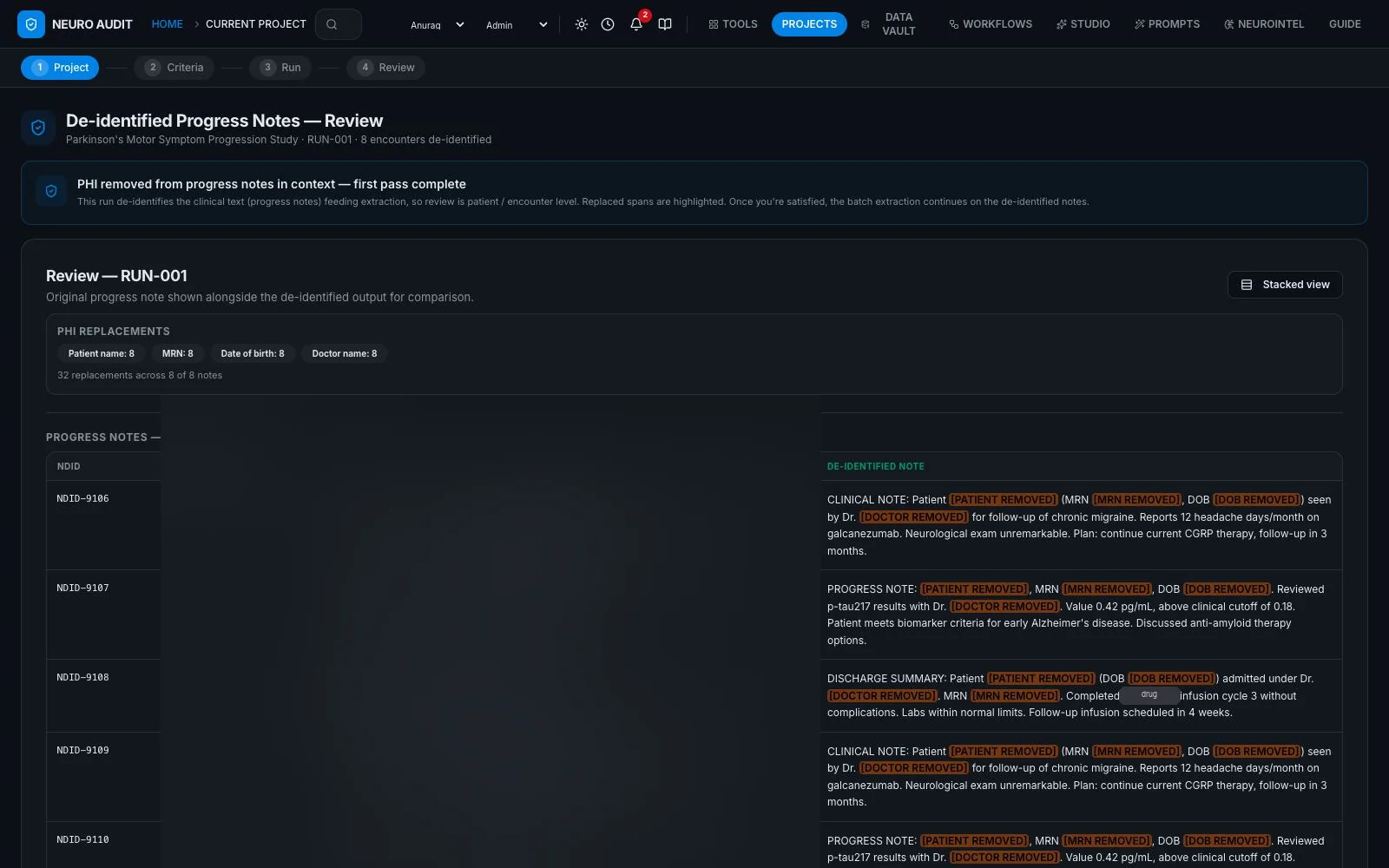This screenshot has width=1389, height=868.
Task: Click row ID NDID-9107
Action: coord(83,589)
